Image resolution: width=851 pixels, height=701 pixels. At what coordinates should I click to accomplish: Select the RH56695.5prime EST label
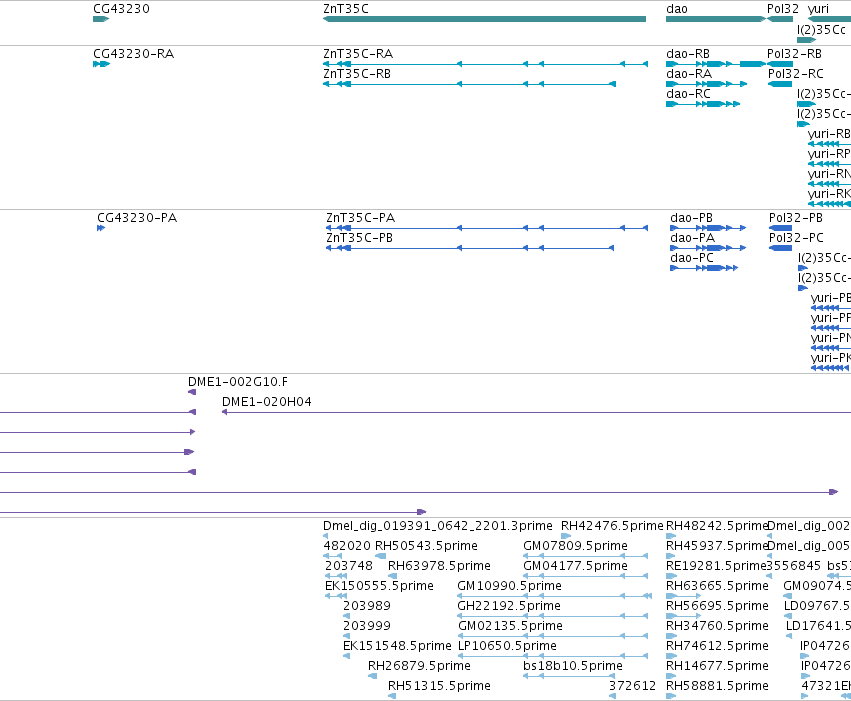pyautogui.click(x=717, y=606)
